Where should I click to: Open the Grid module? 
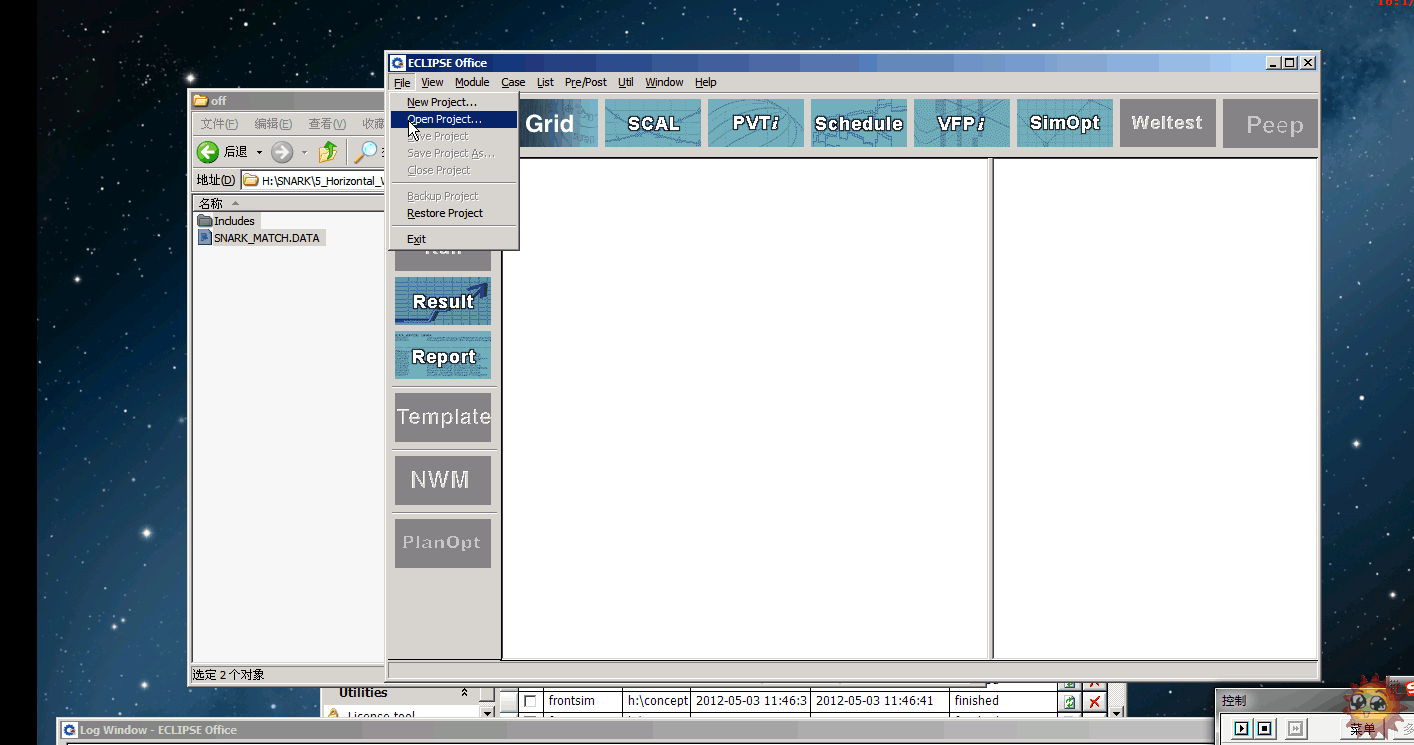pyautogui.click(x=559, y=123)
